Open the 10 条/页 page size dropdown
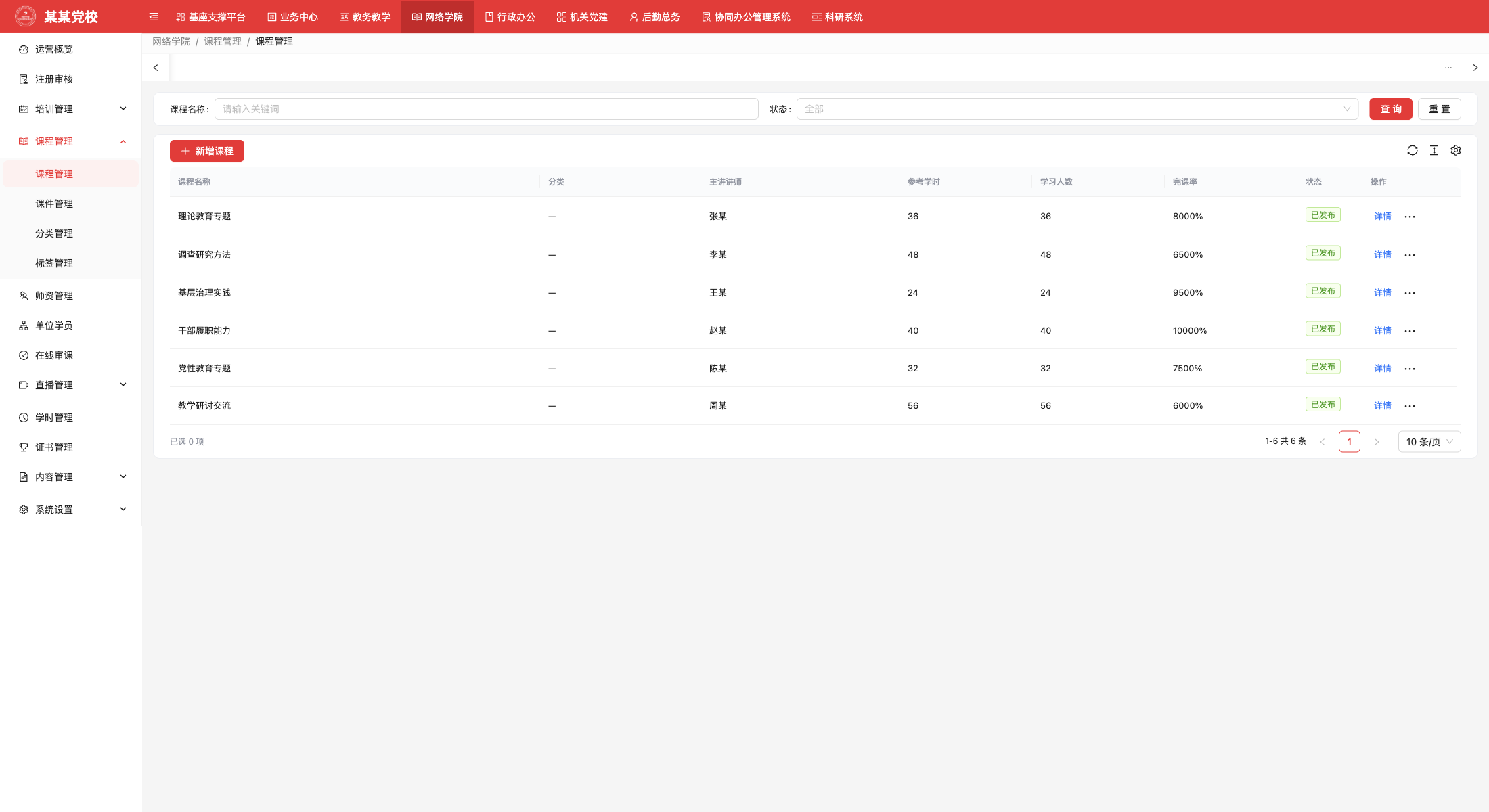 tap(1429, 442)
